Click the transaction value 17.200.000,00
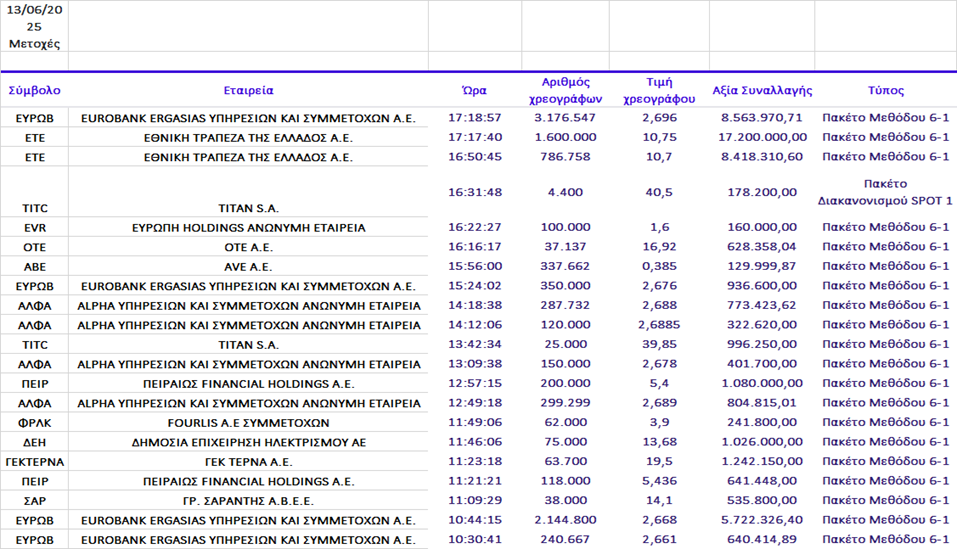Image resolution: width=957 pixels, height=549 pixels. (762, 137)
